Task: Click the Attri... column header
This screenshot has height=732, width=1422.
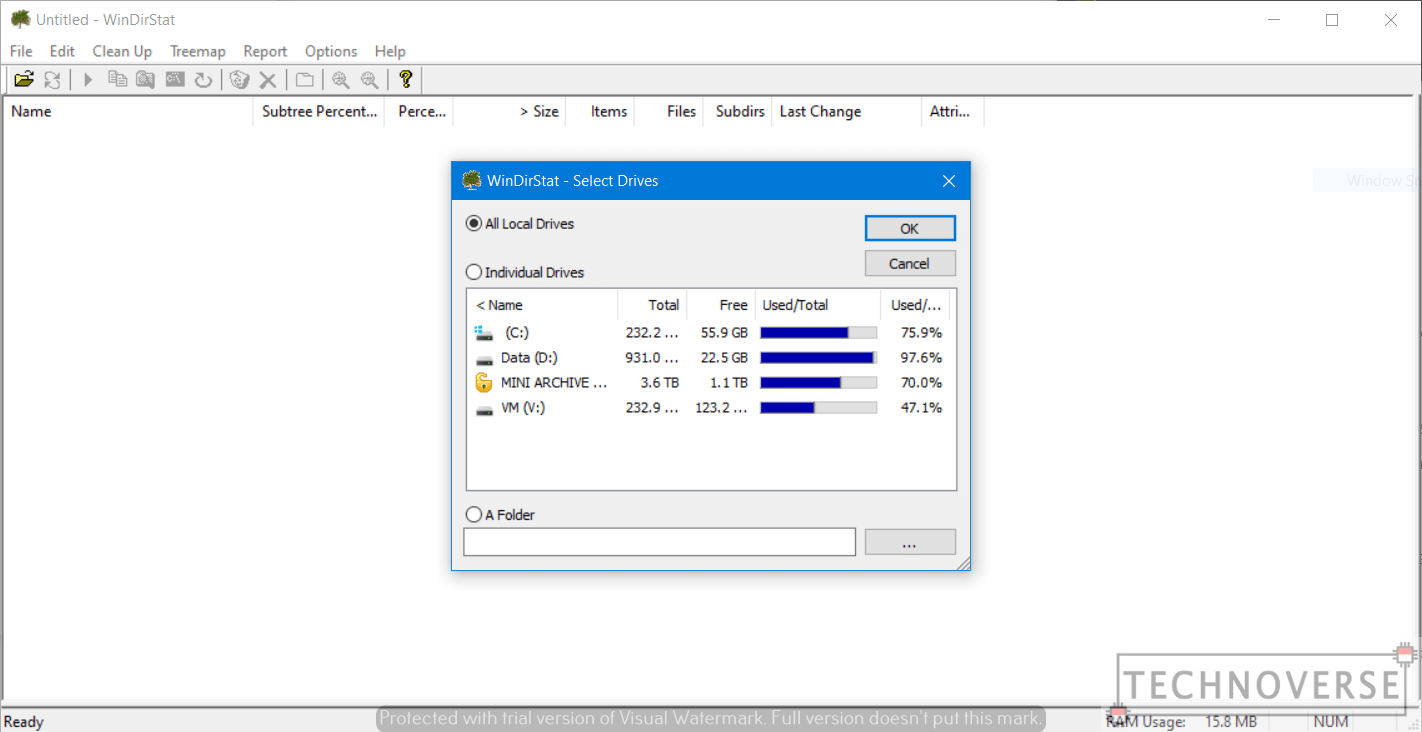Action: 953,111
